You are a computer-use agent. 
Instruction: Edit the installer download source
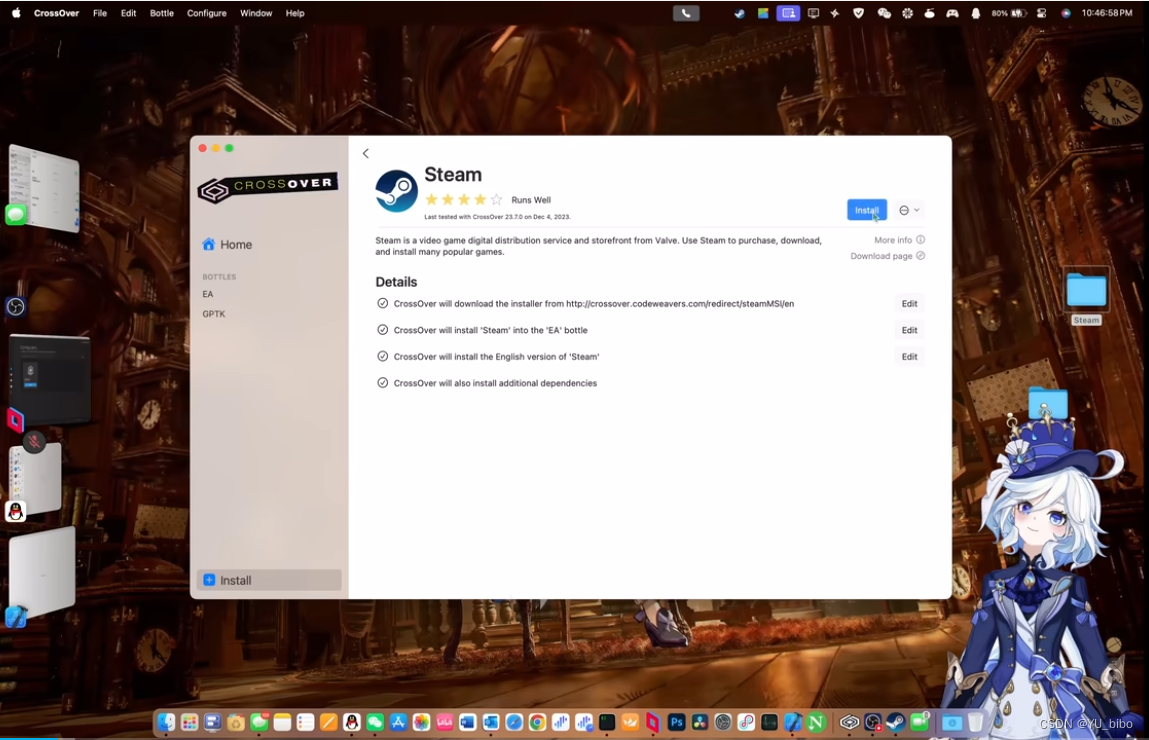(909, 303)
